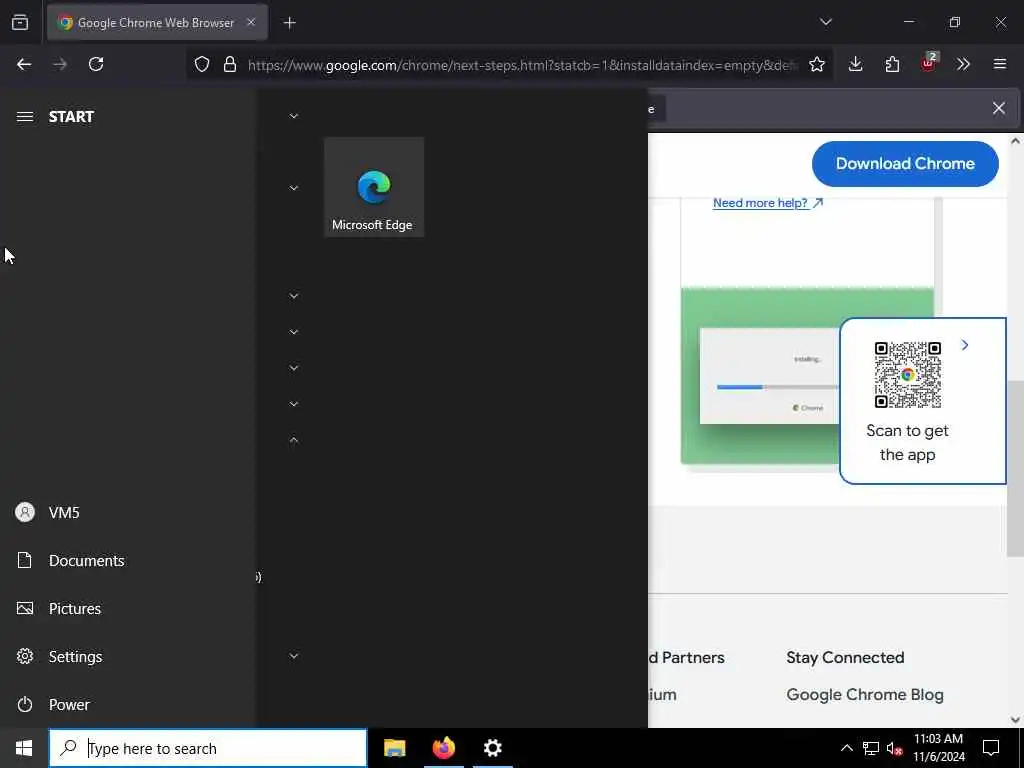Open File Explorer from taskbar
Viewport: 1024px width, 768px height.
click(394, 748)
